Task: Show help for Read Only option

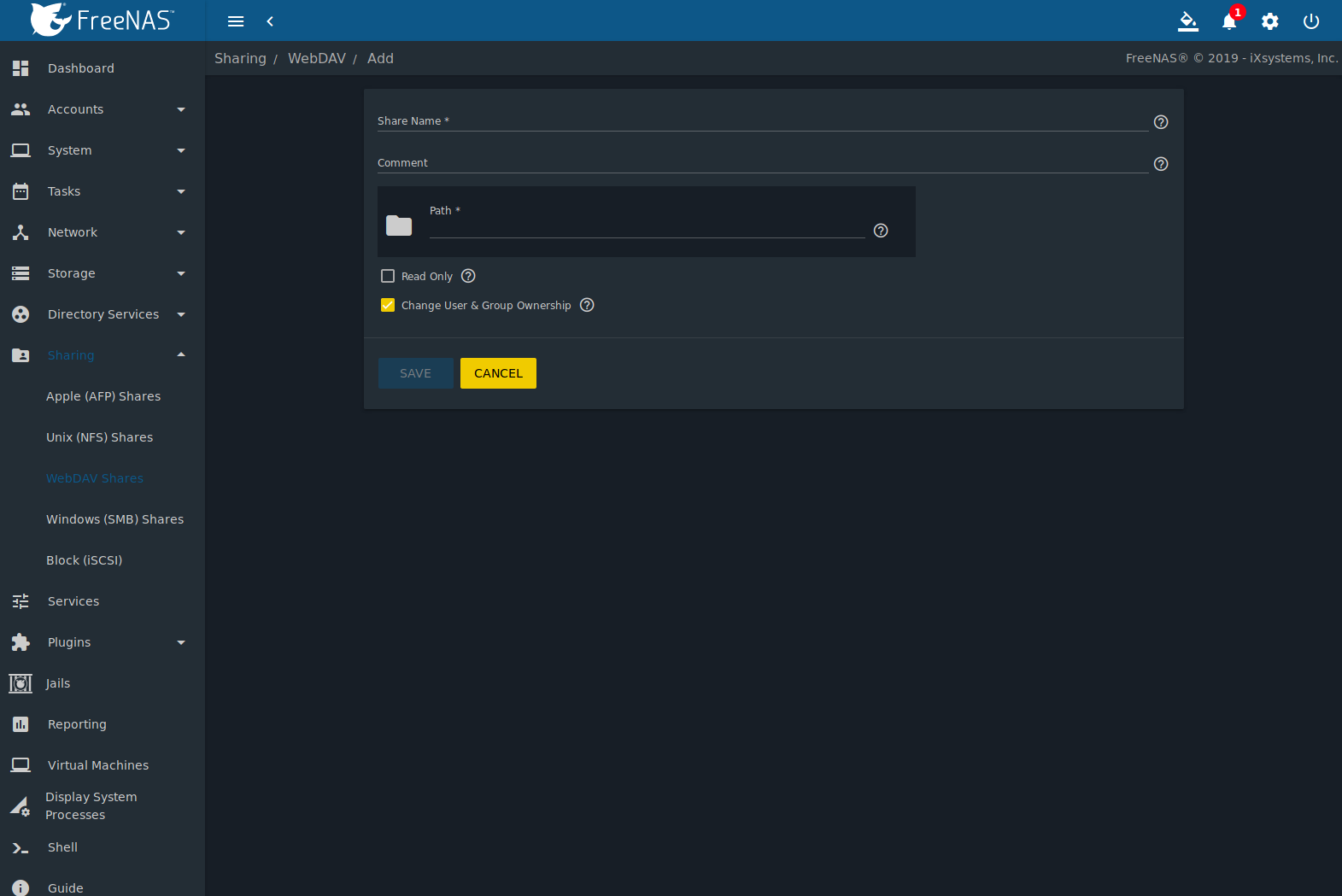Action: (x=468, y=276)
